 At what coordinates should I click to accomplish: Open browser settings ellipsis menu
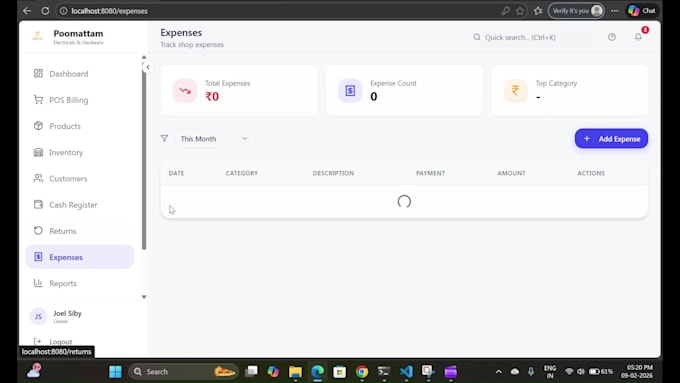tap(615, 11)
